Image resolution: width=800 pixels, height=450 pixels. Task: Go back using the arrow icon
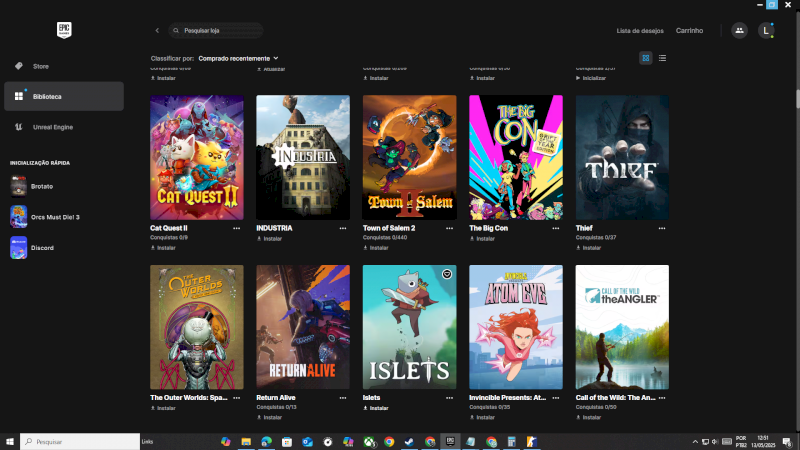(x=157, y=31)
